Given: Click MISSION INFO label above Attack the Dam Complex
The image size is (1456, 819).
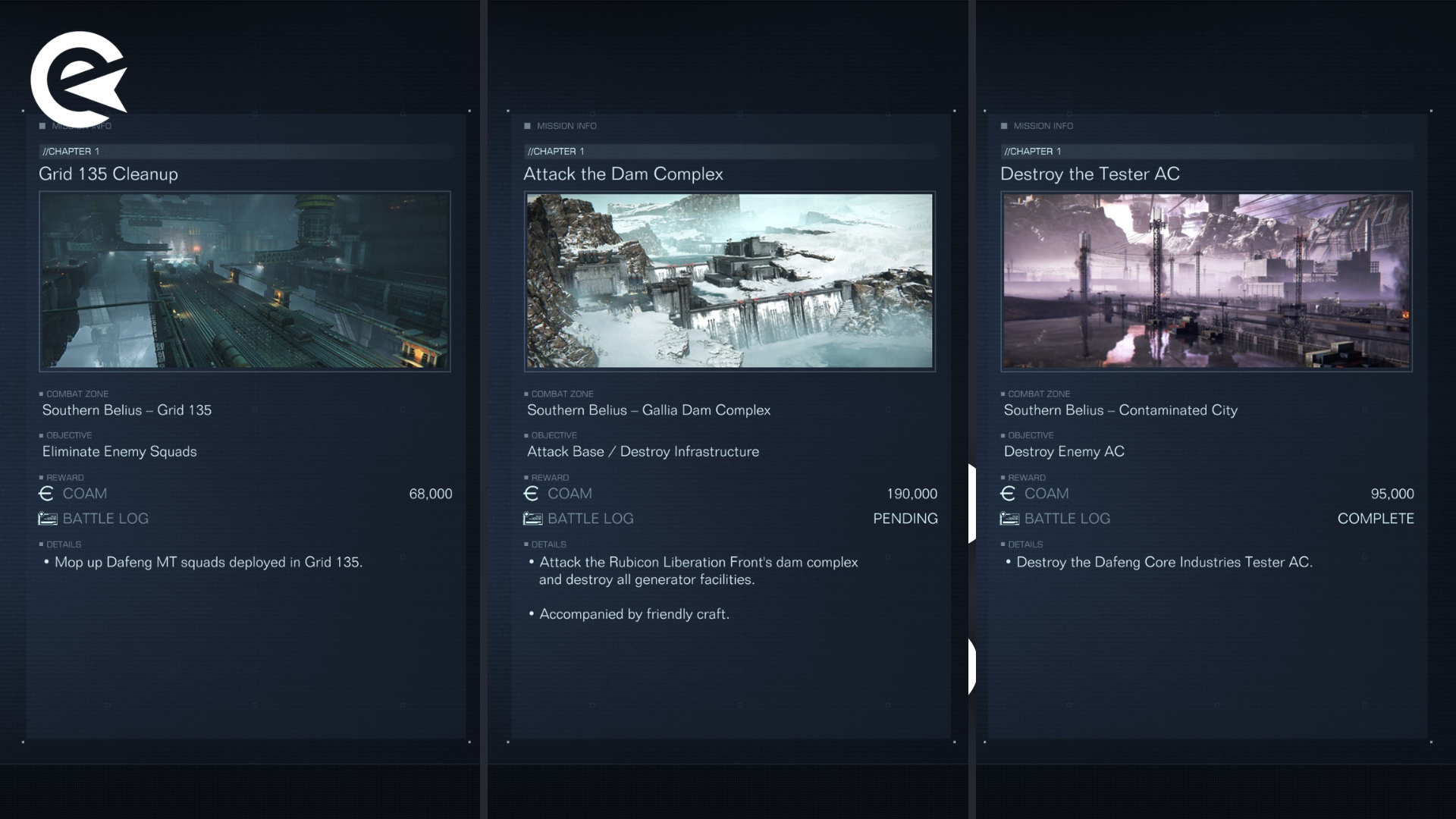Looking at the screenshot, I should [566, 126].
